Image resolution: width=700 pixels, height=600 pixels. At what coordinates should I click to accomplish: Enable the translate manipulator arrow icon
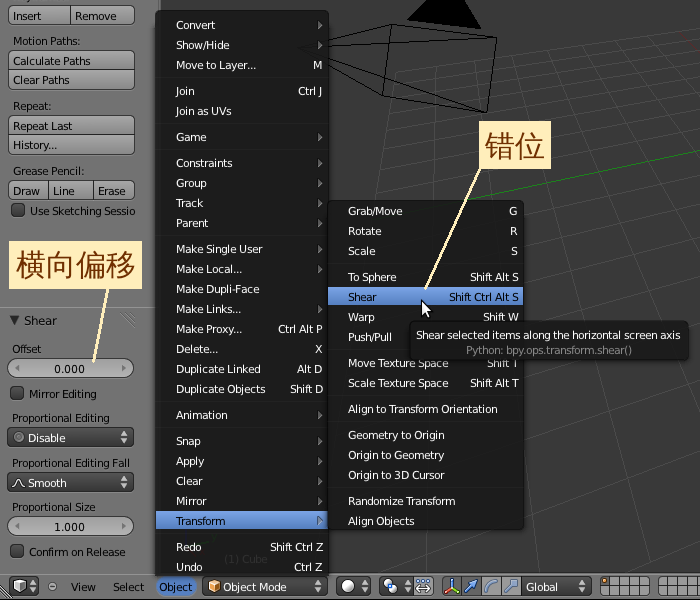[x=471, y=586]
